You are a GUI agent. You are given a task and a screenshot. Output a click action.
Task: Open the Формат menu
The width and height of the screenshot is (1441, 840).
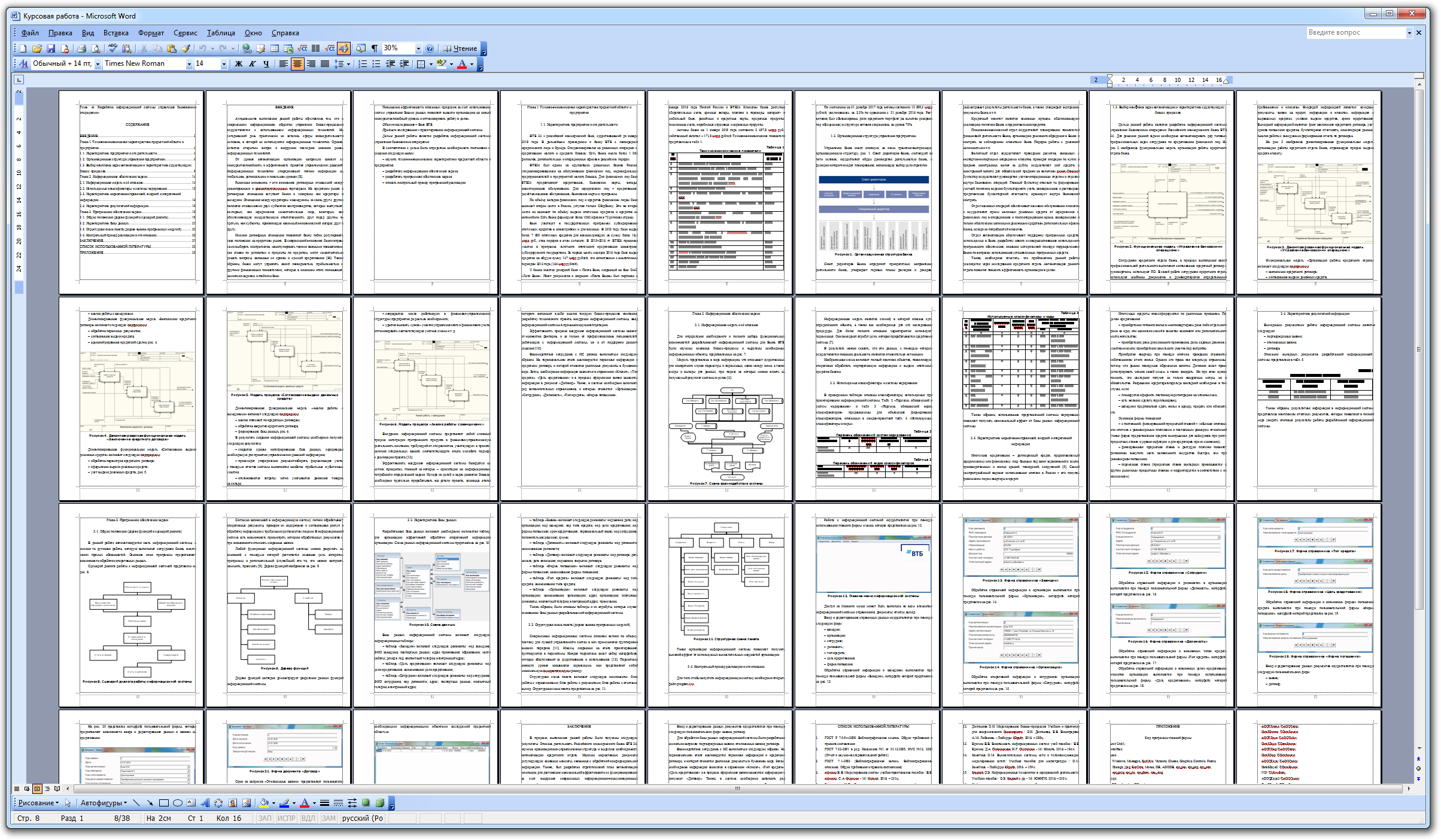tap(151, 33)
